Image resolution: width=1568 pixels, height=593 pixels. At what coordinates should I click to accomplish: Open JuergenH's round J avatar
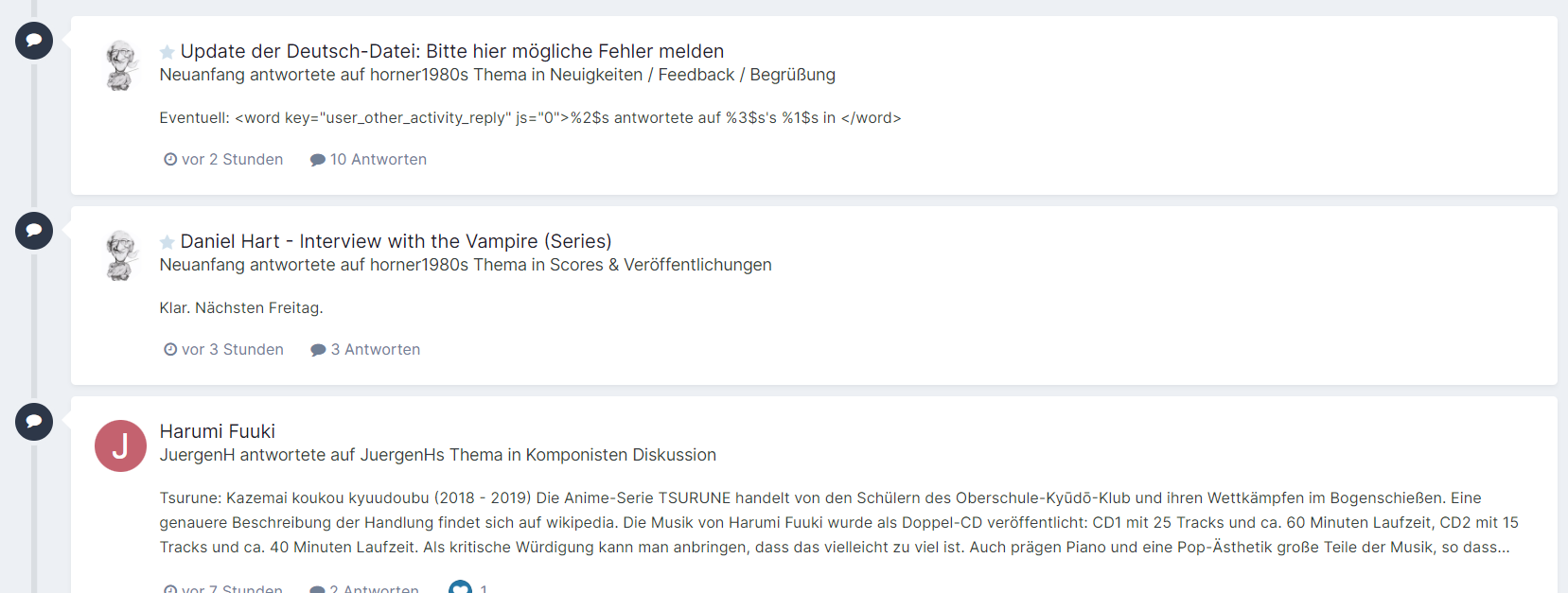[121, 445]
